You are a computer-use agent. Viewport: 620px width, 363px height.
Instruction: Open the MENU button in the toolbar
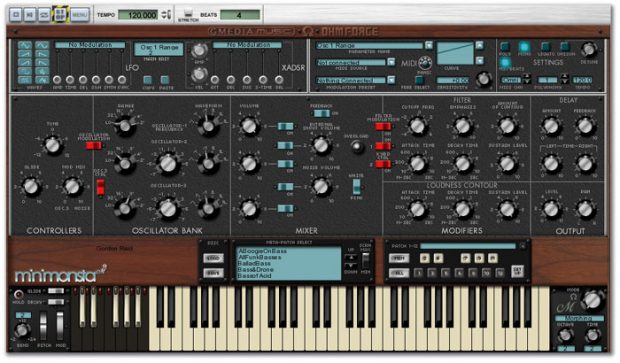click(x=79, y=15)
